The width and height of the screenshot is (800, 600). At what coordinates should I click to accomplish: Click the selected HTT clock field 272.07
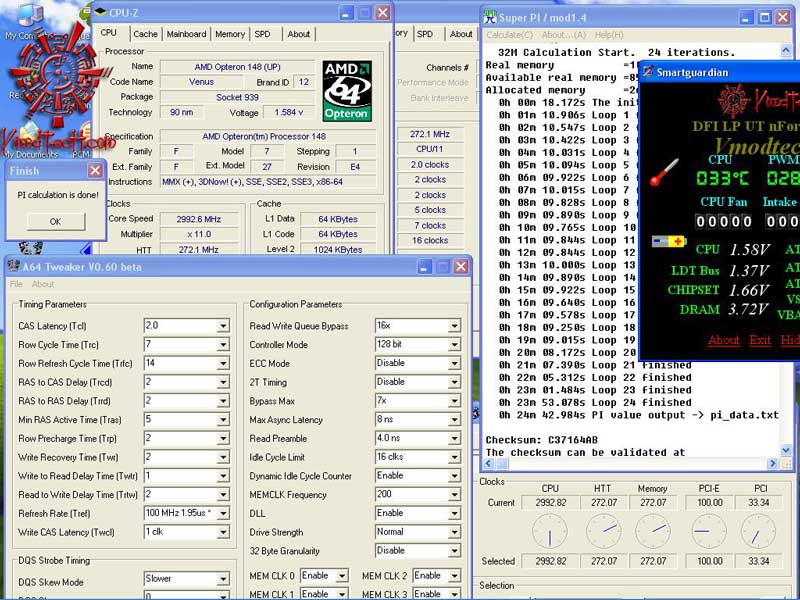click(x=604, y=561)
